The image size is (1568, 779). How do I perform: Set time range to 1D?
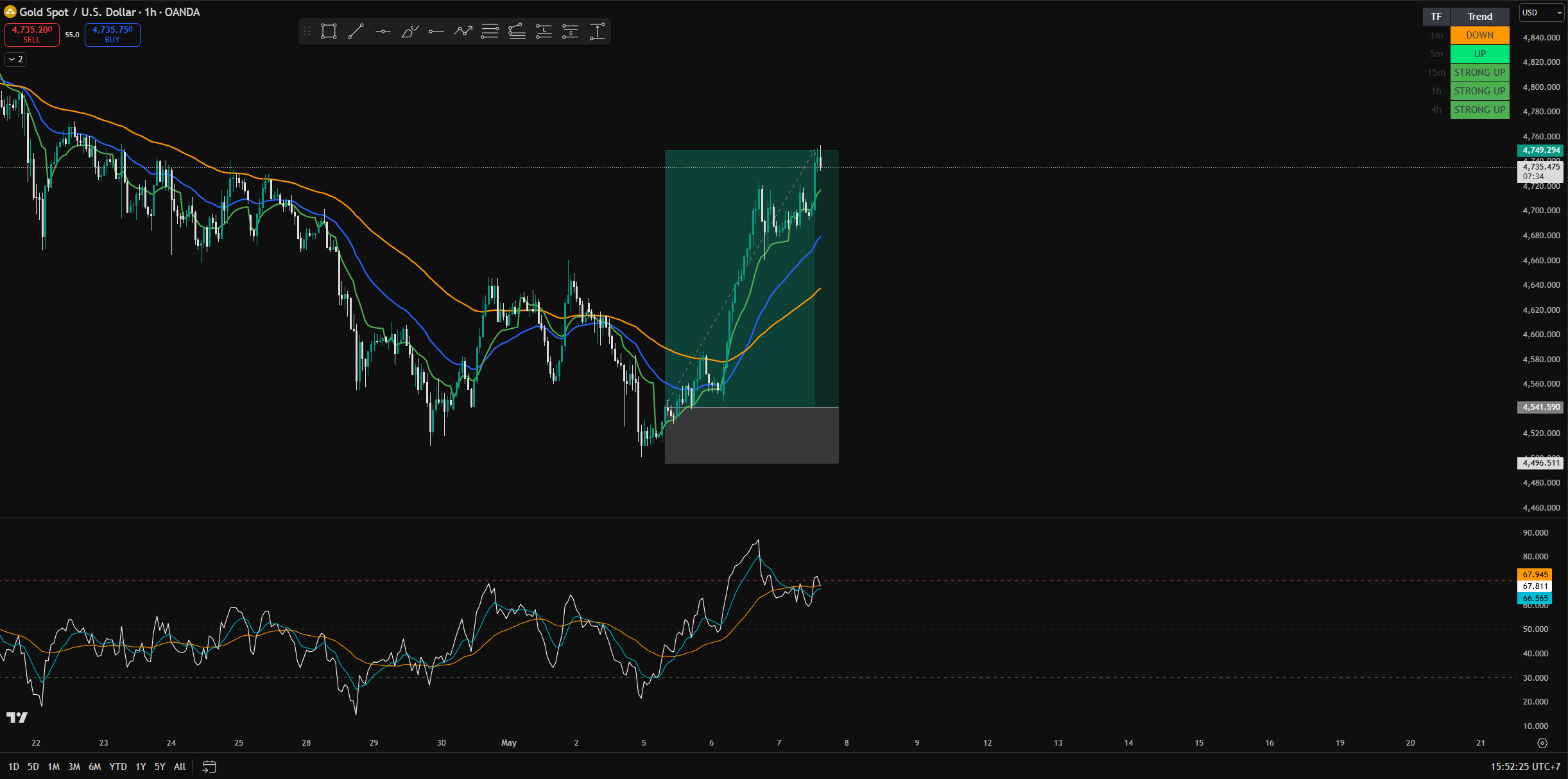(x=13, y=766)
